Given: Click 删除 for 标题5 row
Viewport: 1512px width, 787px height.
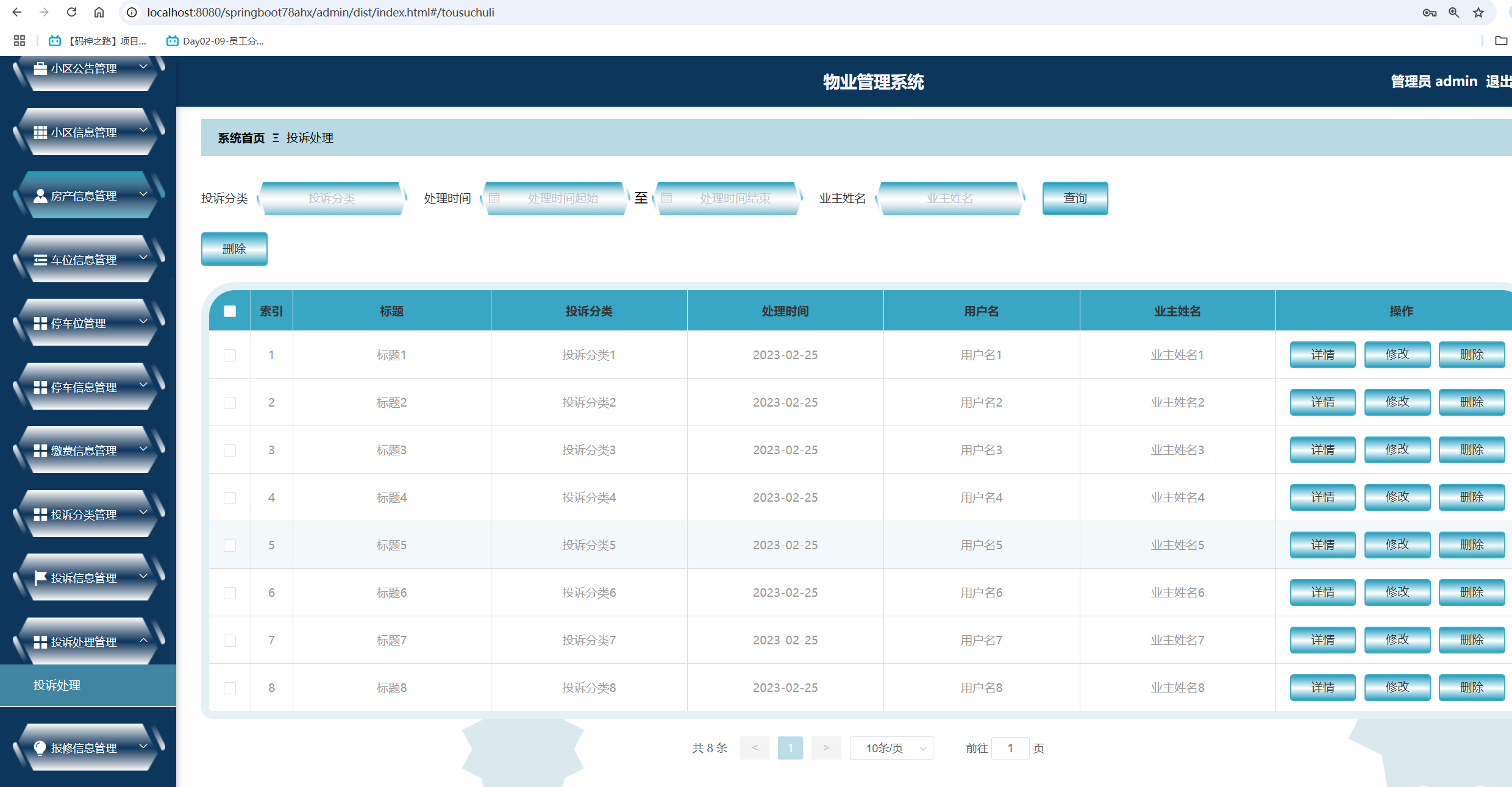Looking at the screenshot, I should pos(1471,545).
